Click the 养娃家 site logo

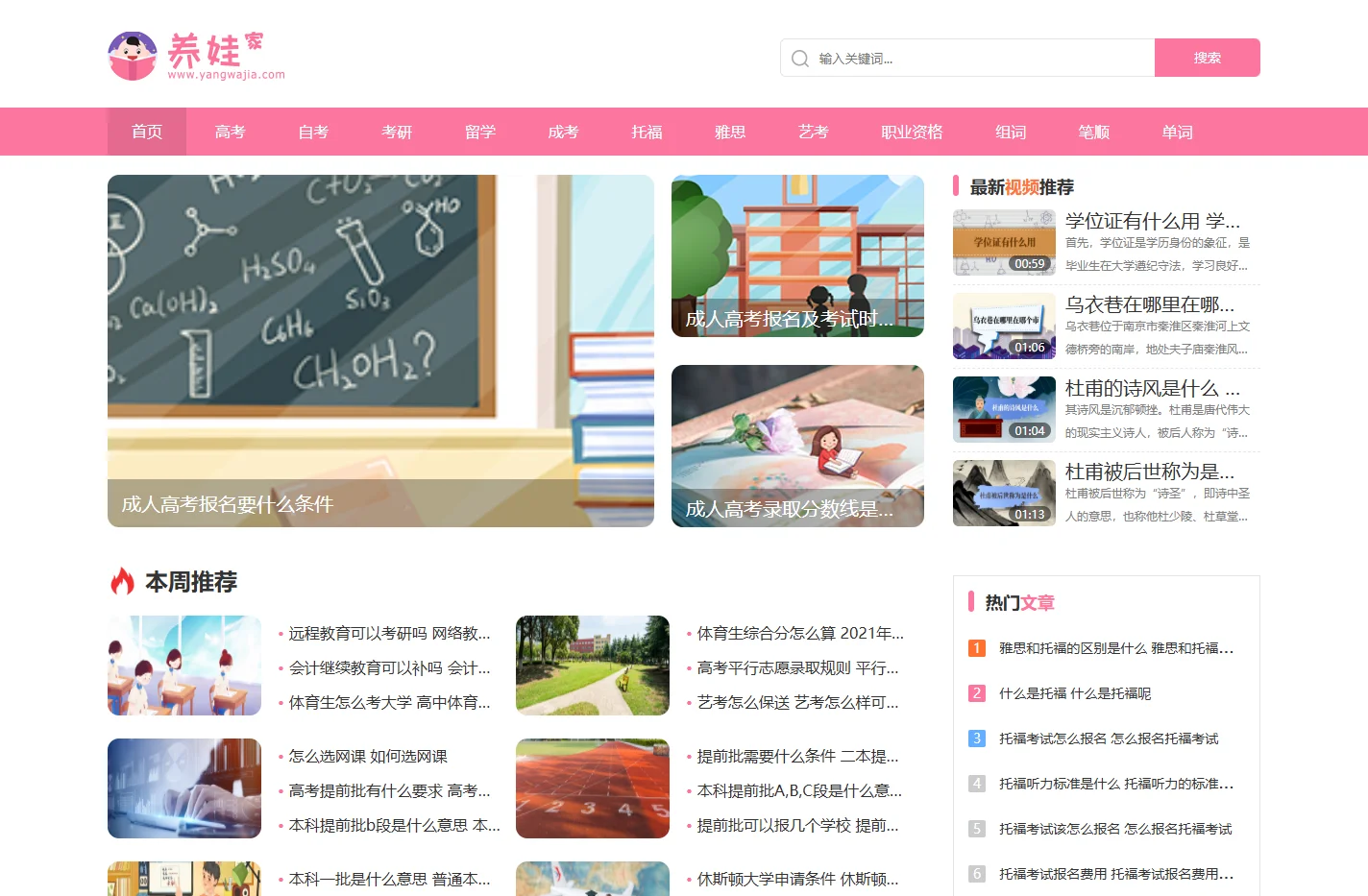[x=197, y=56]
